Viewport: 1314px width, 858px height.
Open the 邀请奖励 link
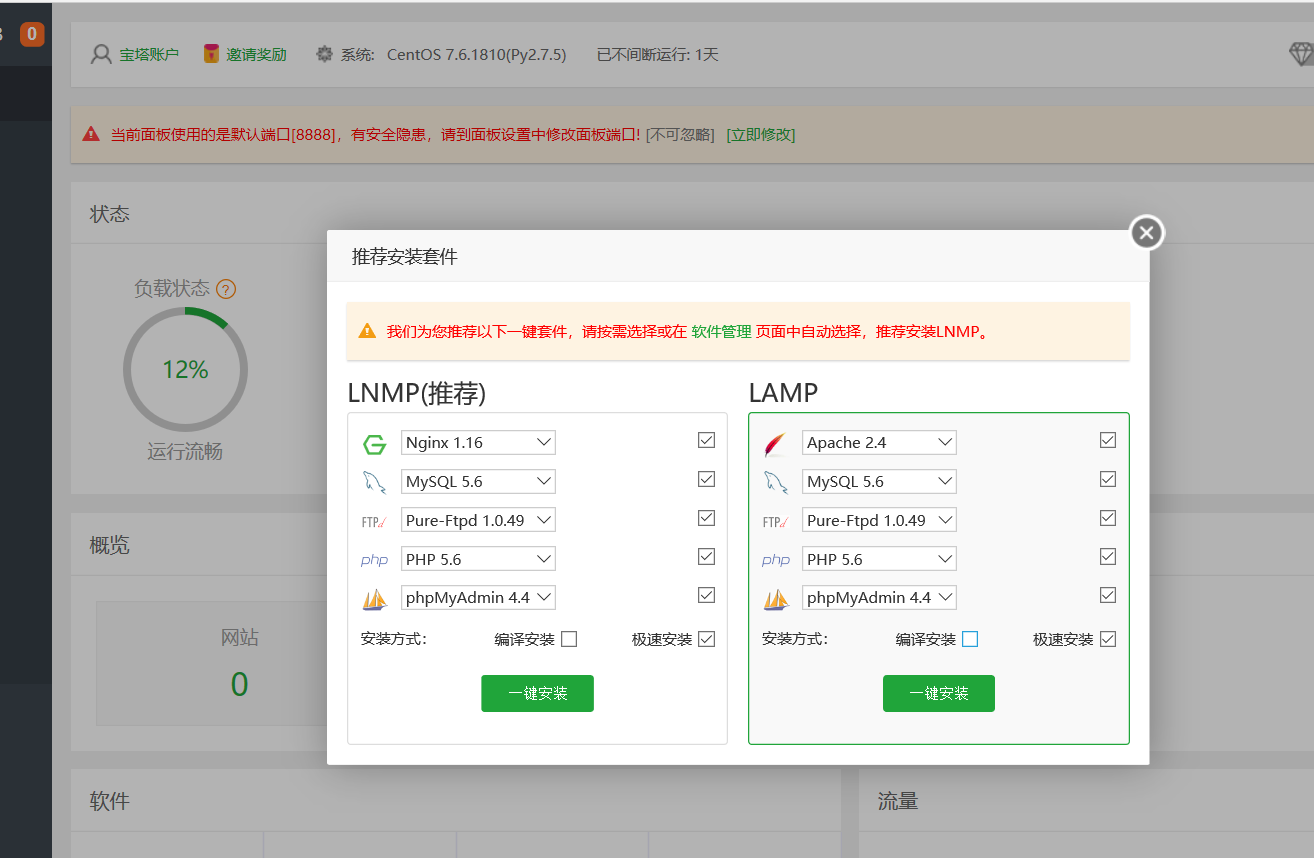(256, 54)
